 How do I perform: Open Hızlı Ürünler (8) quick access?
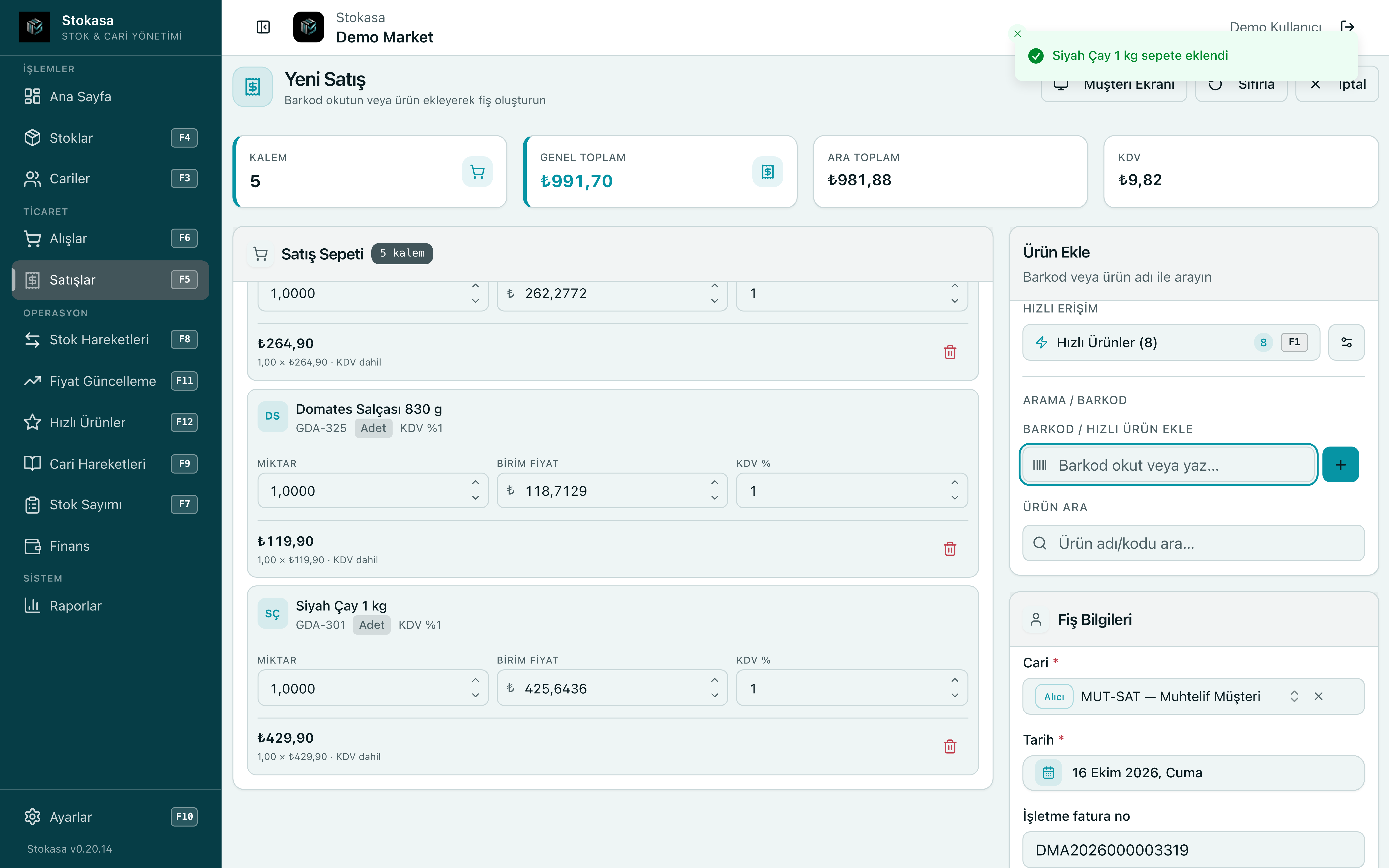pyautogui.click(x=1171, y=343)
